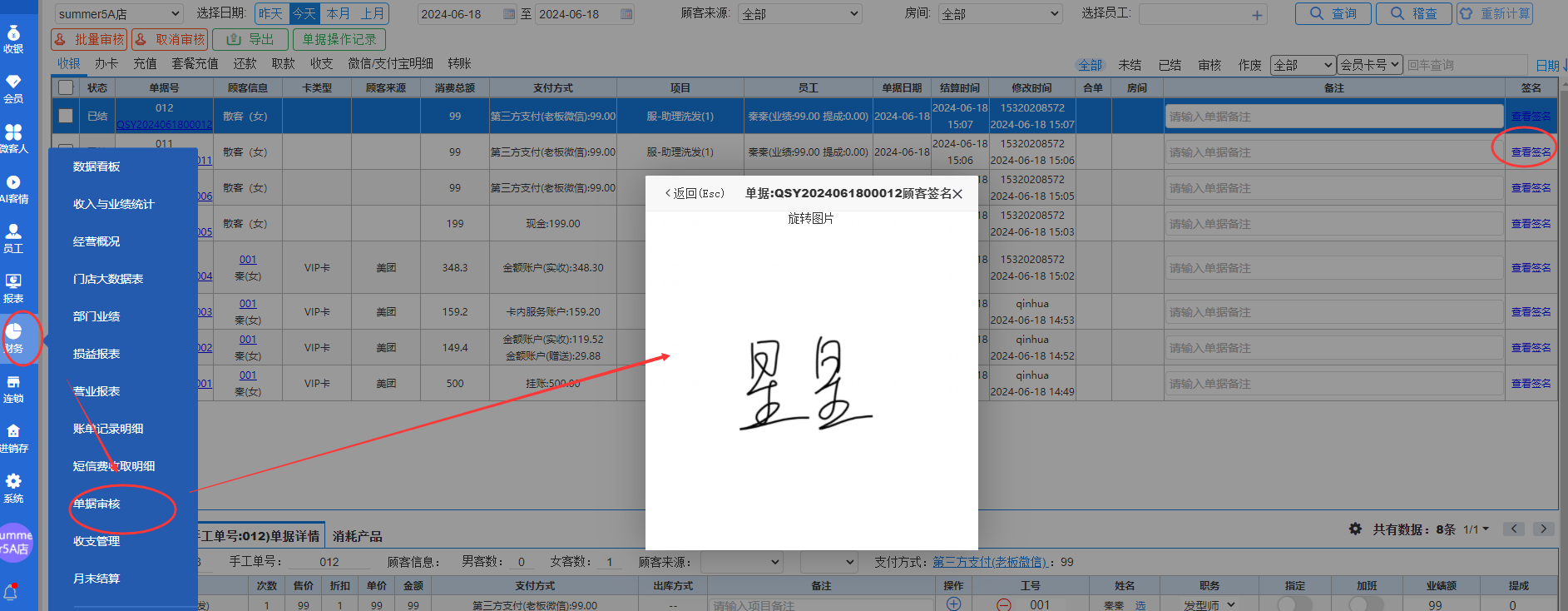The width and height of the screenshot is (1568, 611).
Task: Open the page number 1/1 dropdown
Action: [1476, 529]
